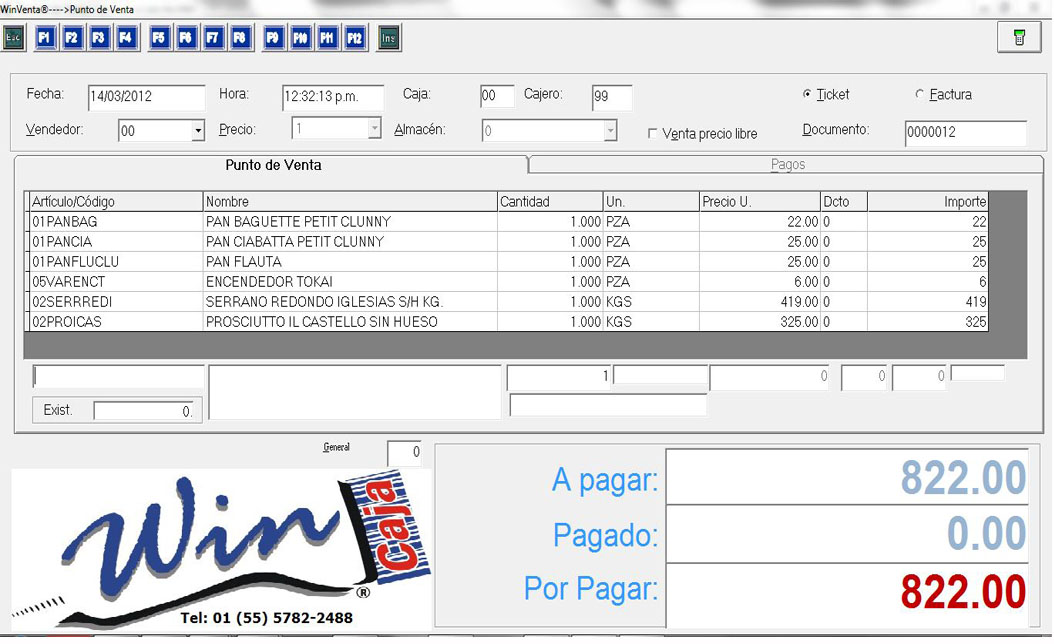Switch to the Pagos tab
The height and width of the screenshot is (644, 1054).
point(789,164)
